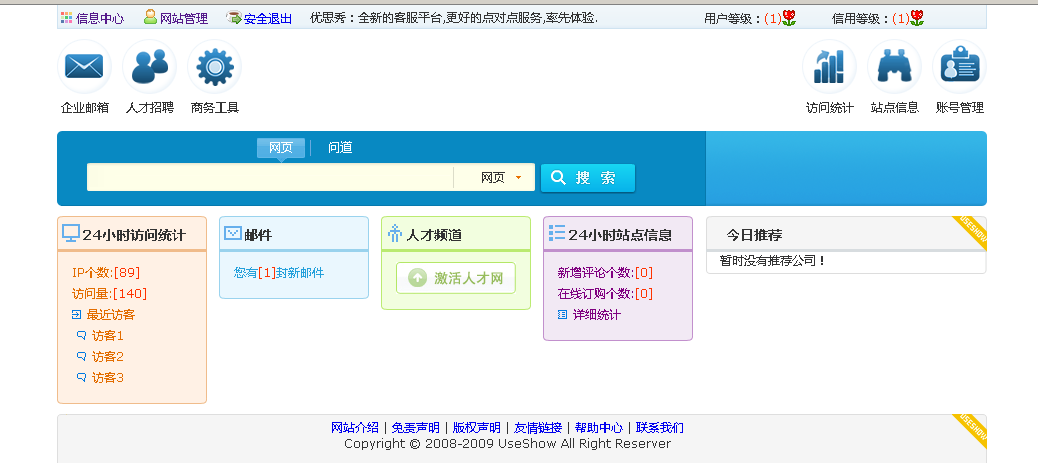Open the 站点信息 label link

pos(894,108)
